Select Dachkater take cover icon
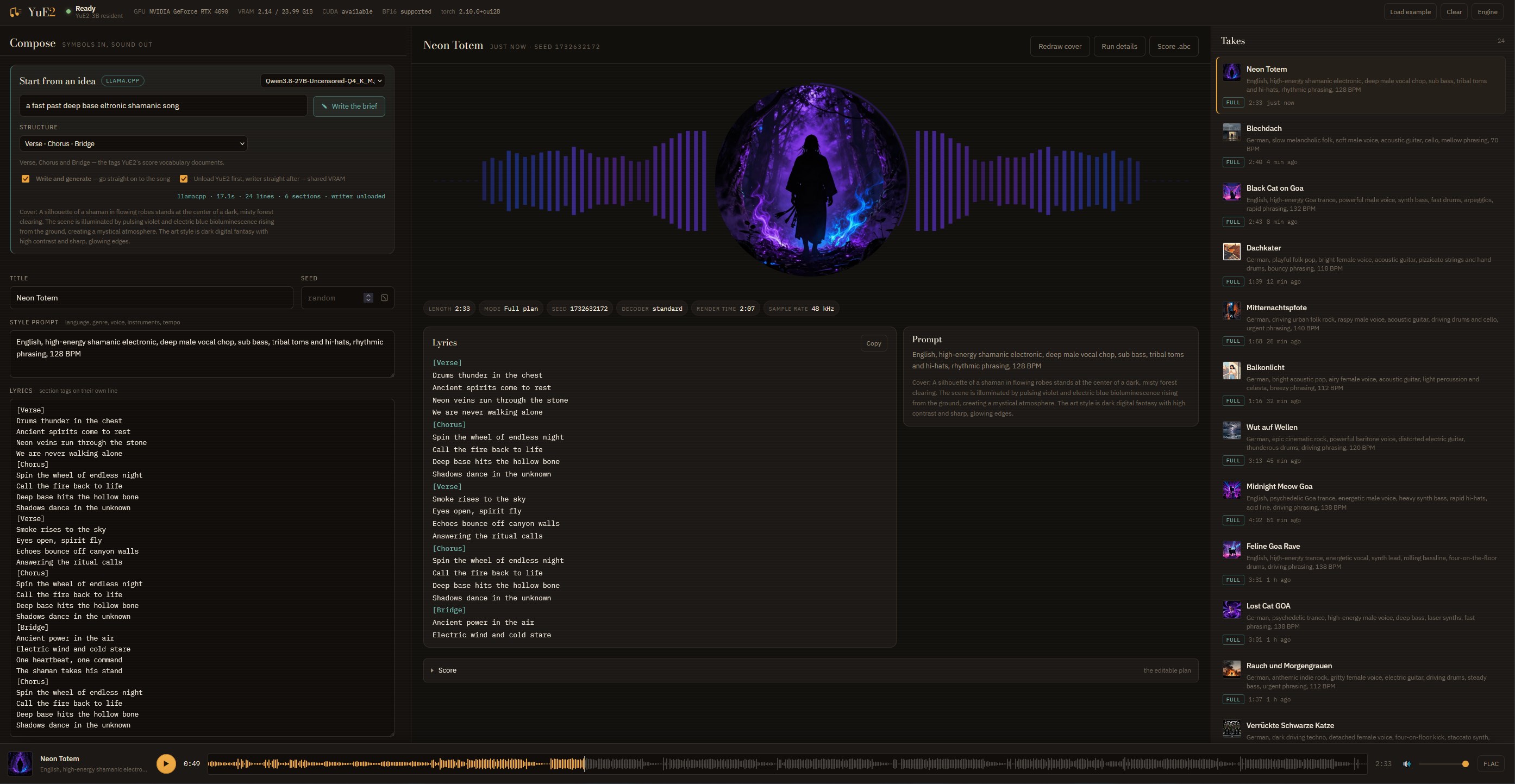This screenshot has width=1515, height=784. pyautogui.click(x=1231, y=251)
